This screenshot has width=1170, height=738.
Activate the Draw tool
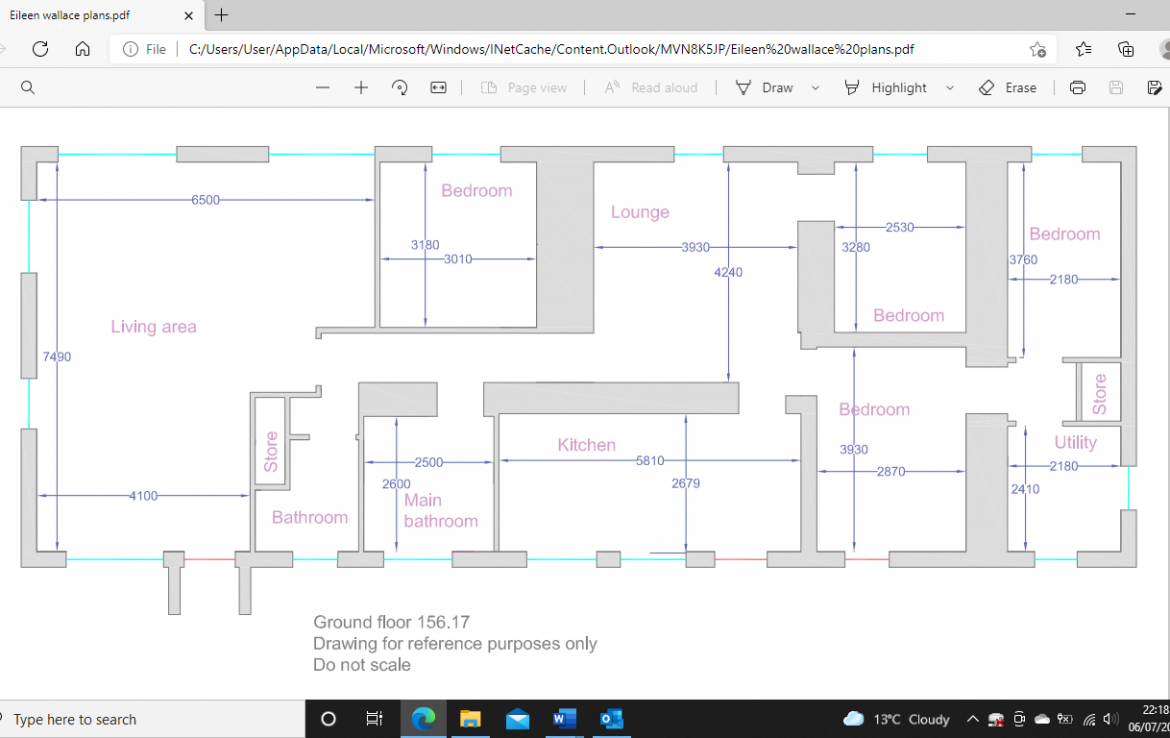pyautogui.click(x=765, y=88)
